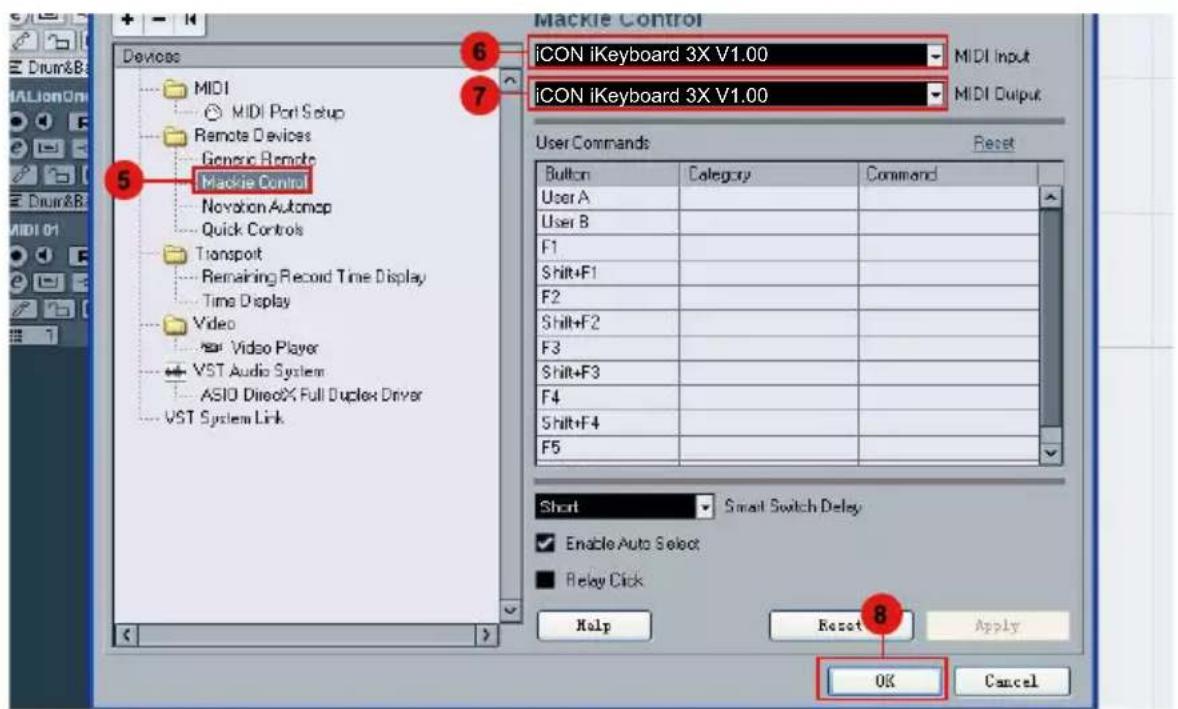Toggle record enable on HALionOne track
The height and width of the screenshot is (709, 1178).
pyautogui.click(x=18, y=122)
